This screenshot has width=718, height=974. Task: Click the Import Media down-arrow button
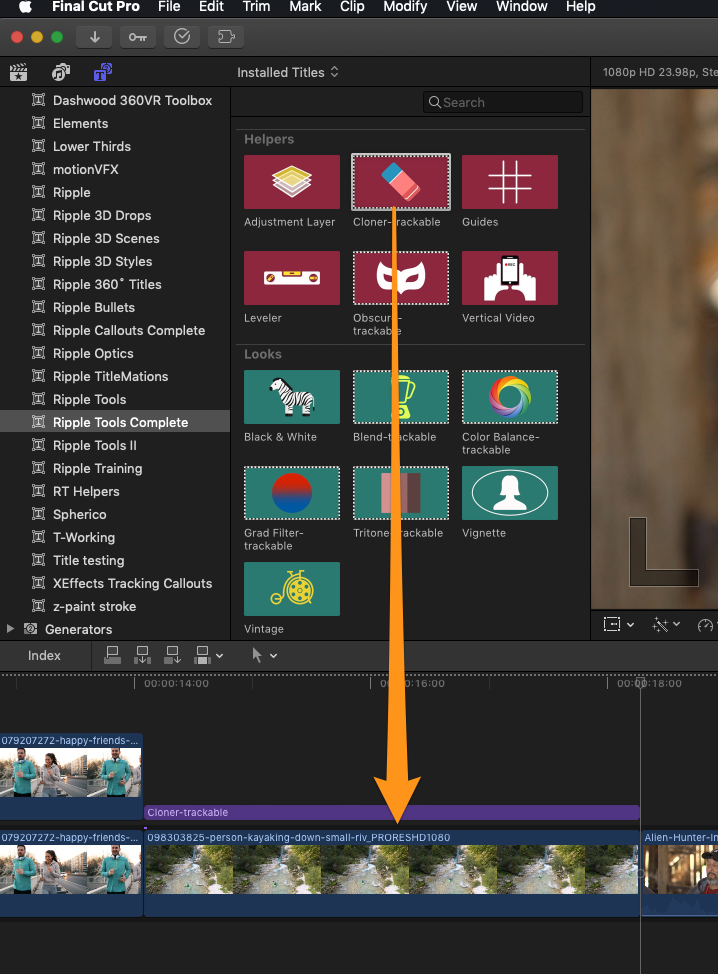coord(94,37)
